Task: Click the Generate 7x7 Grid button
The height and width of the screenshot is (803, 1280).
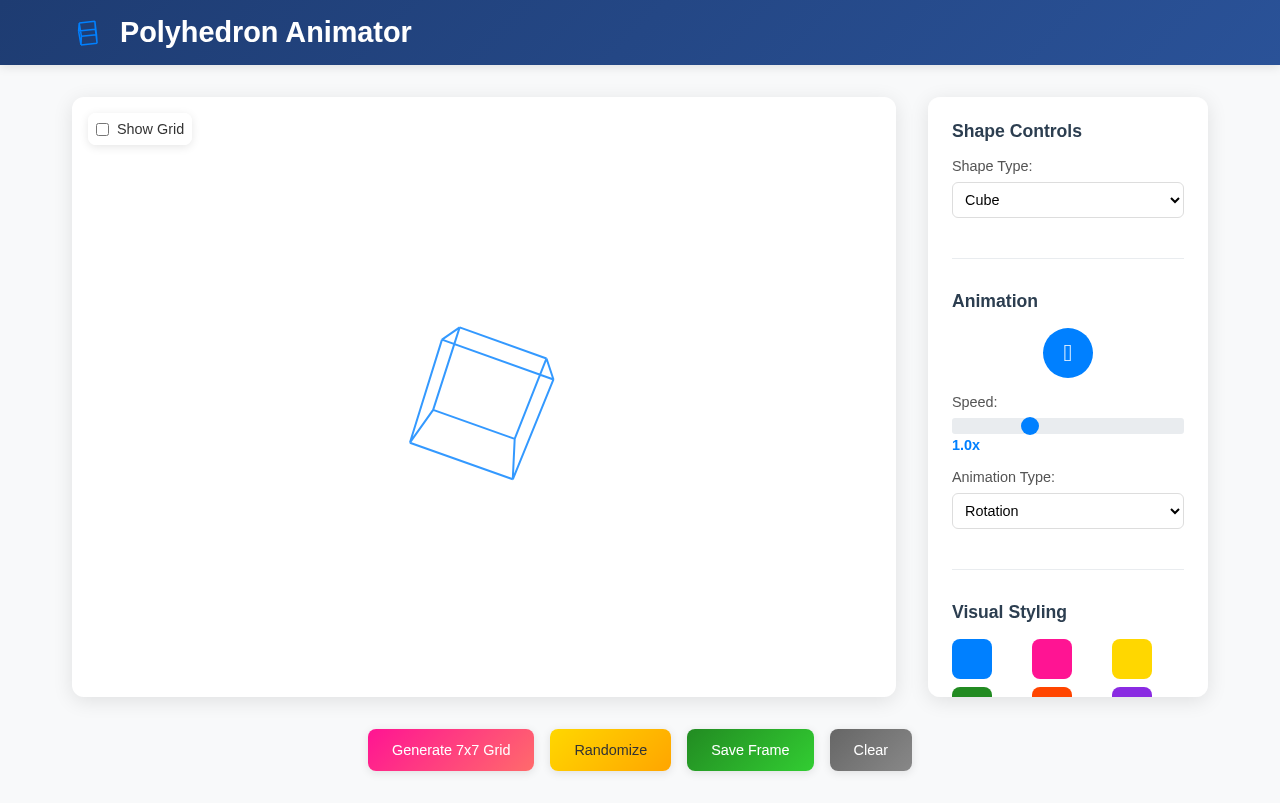Action: coord(450,749)
